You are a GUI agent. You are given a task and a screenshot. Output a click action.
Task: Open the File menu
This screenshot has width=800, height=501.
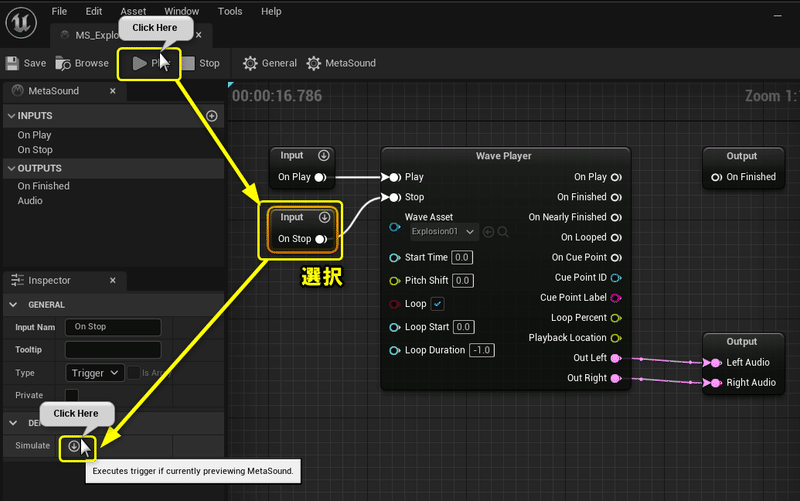(x=59, y=11)
